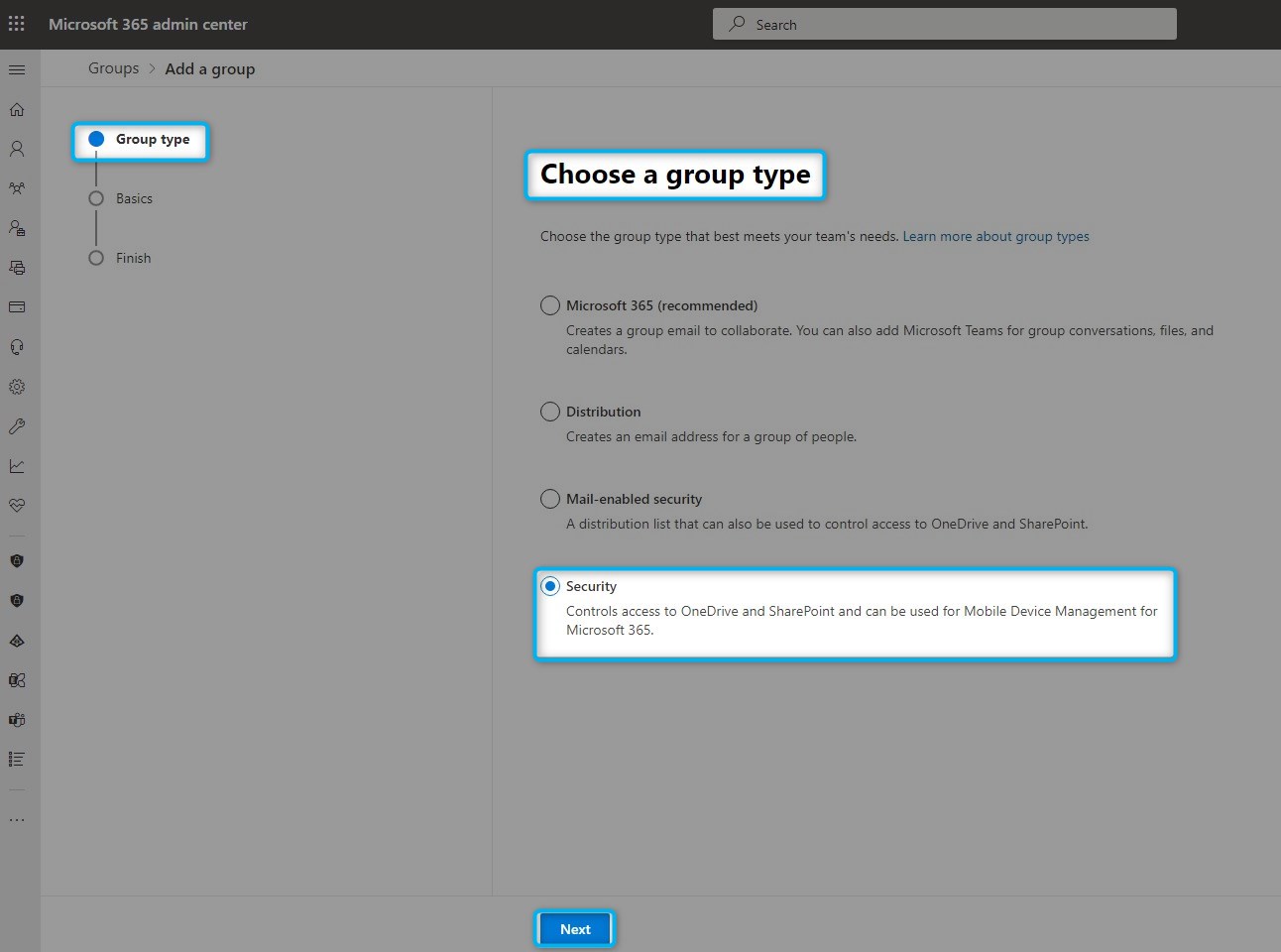The height and width of the screenshot is (952, 1281).
Task: Jump to the Finish step
Action: (120, 258)
